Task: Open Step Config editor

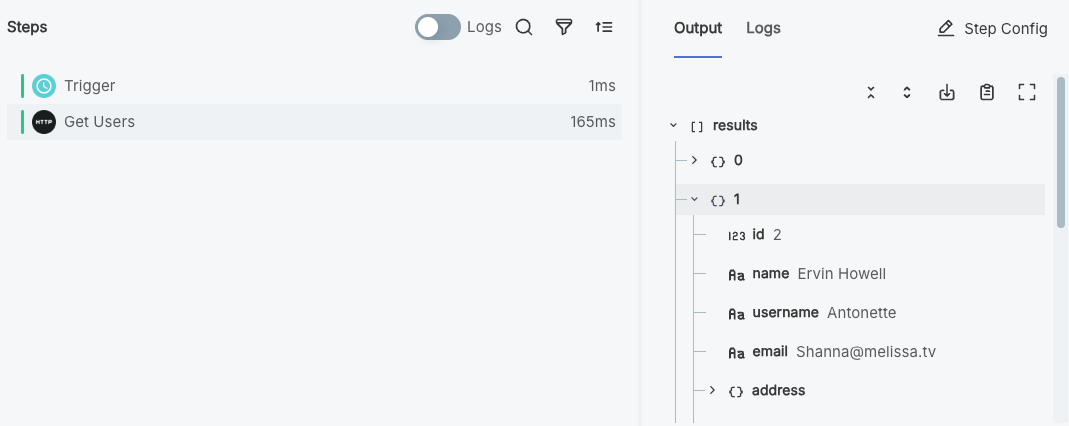Action: (993, 29)
